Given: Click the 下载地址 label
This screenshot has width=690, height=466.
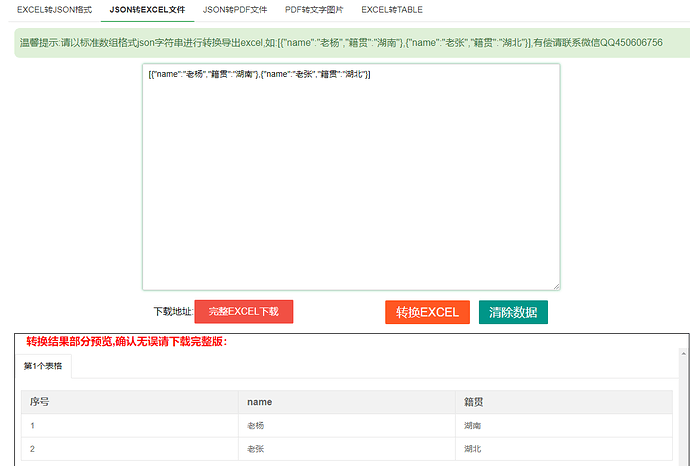Looking at the screenshot, I should (173, 312).
